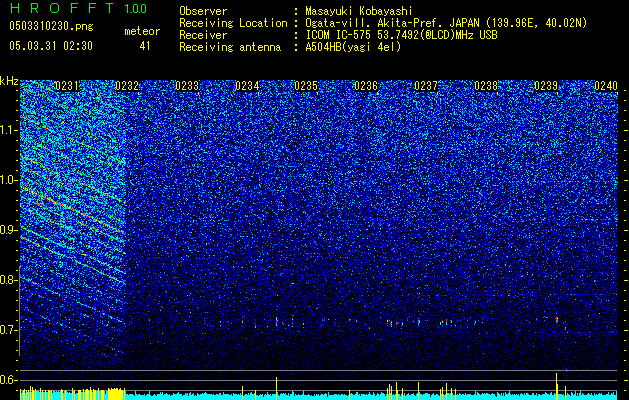Click the meteor count 41
The width and height of the screenshot is (629, 400).
pyautogui.click(x=145, y=46)
